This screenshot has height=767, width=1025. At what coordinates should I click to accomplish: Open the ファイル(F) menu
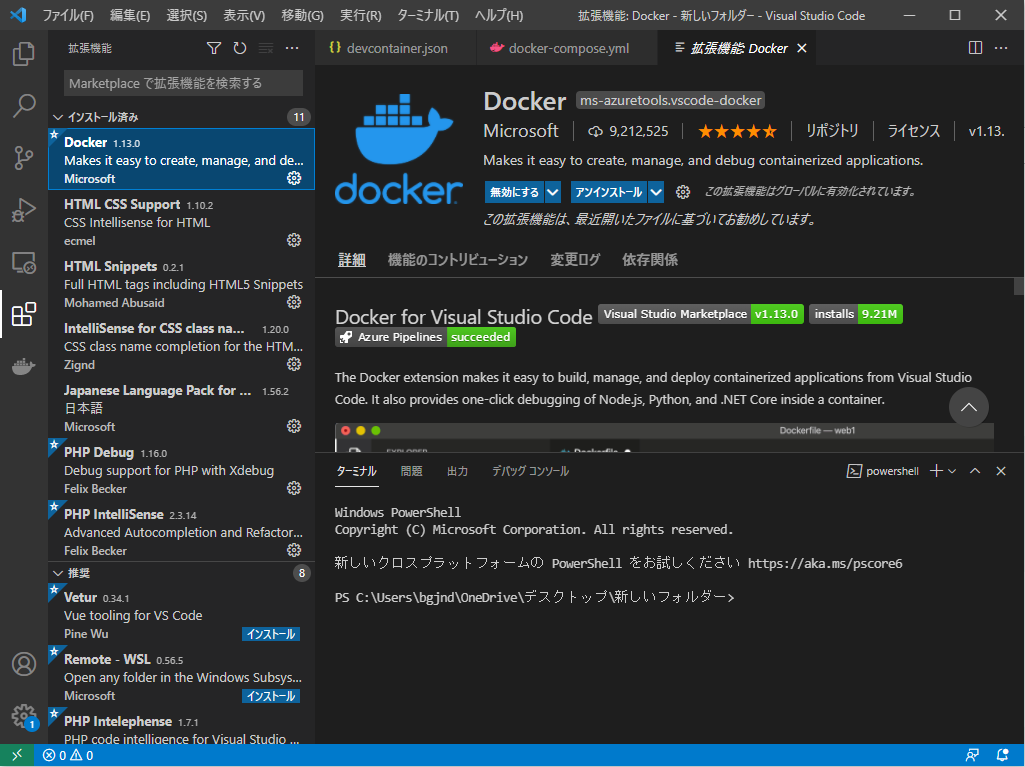click(68, 15)
